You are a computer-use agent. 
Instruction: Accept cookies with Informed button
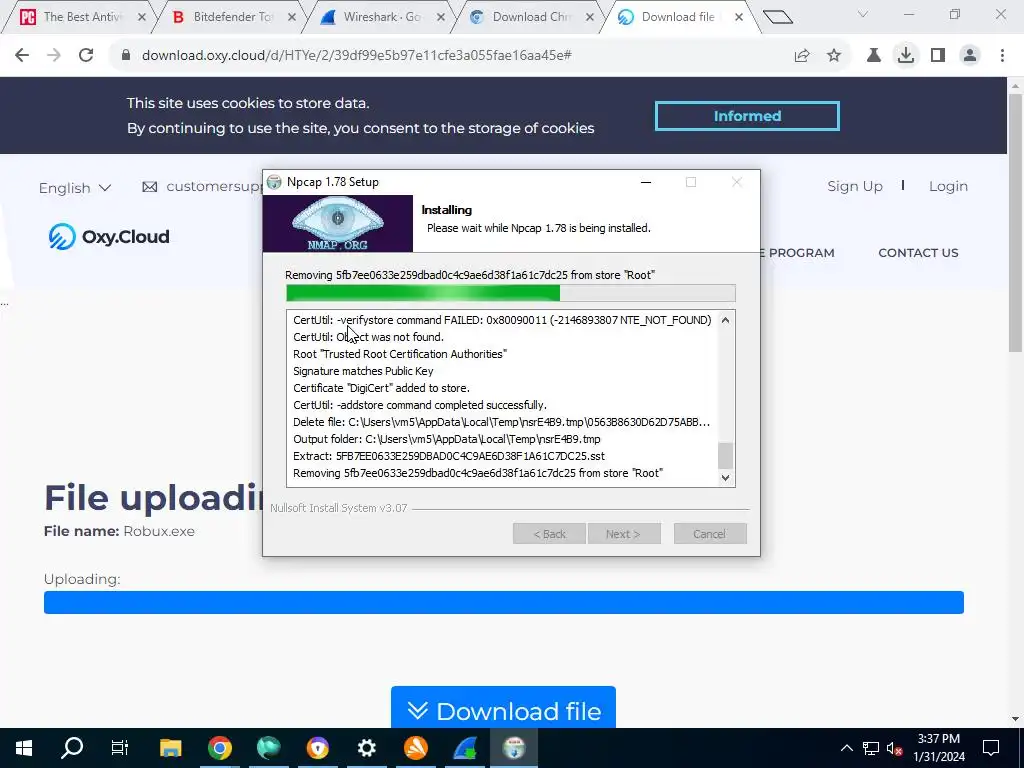(747, 116)
